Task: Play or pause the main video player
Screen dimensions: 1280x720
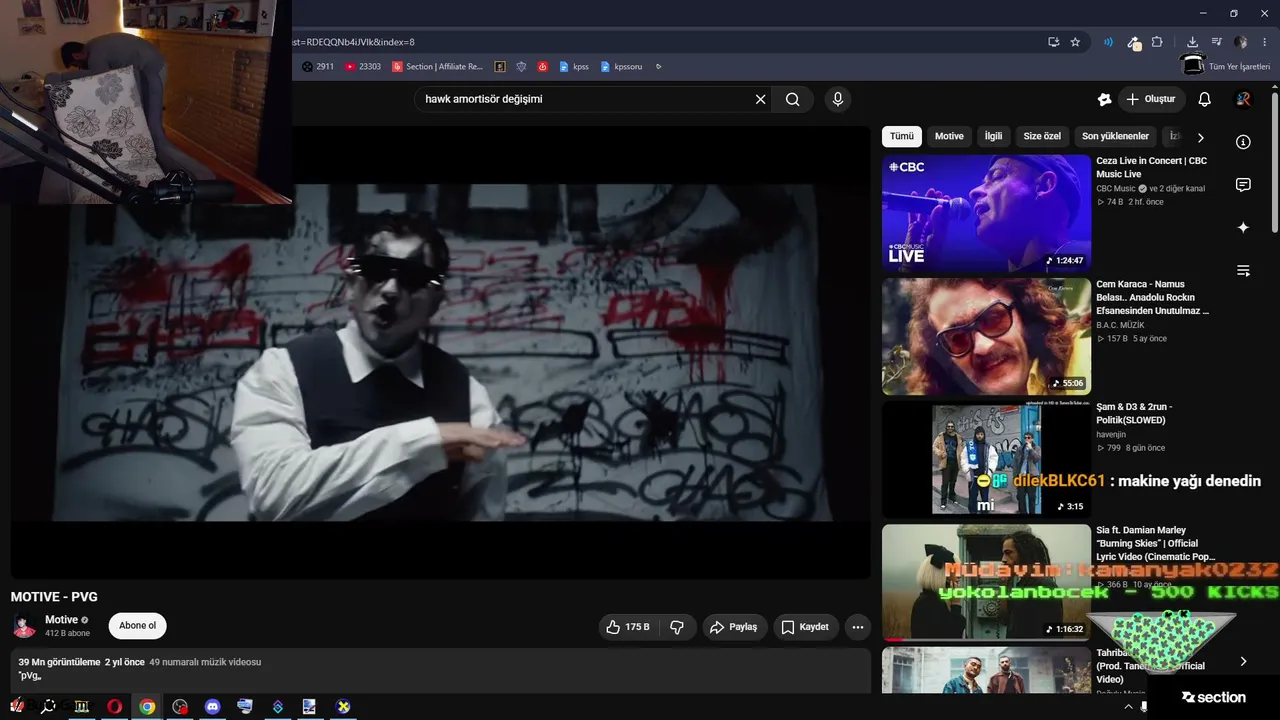Action: click(x=440, y=352)
